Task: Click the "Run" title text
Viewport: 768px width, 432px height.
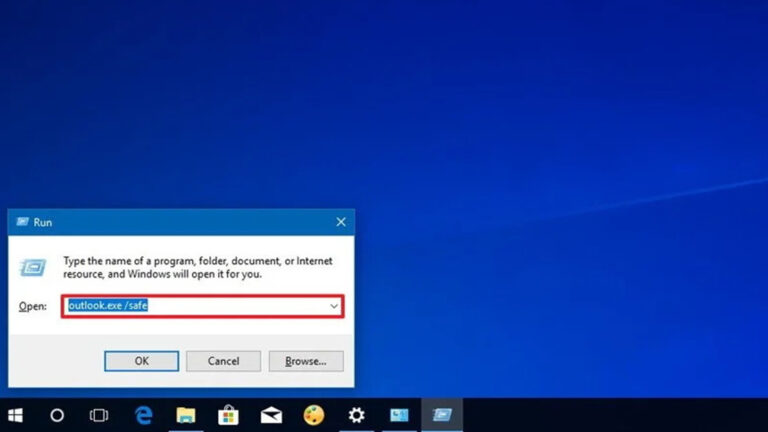Action: [x=43, y=222]
